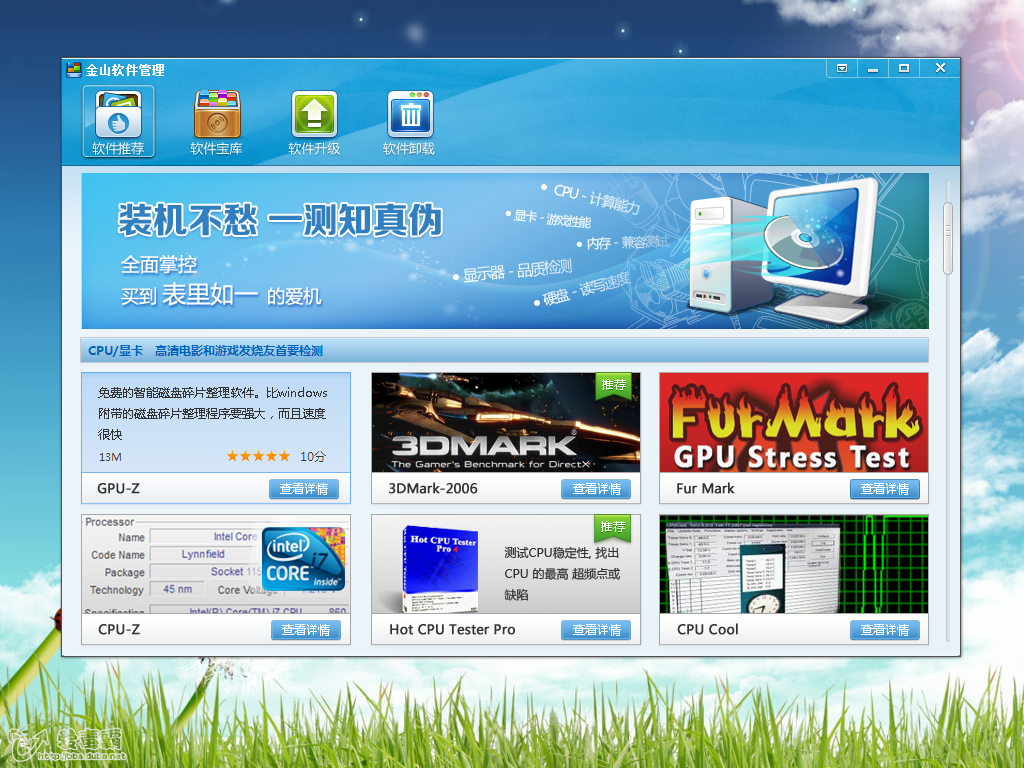Click the FurMark GPU Stress Test thumbnail
Screen dimensions: 1024x768
pyautogui.click(x=793, y=423)
